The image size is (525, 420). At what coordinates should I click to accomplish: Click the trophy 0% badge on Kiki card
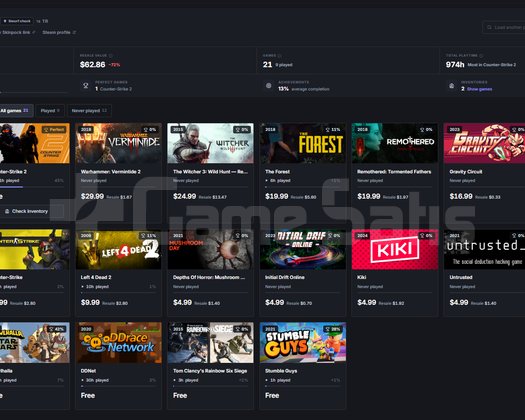point(426,236)
